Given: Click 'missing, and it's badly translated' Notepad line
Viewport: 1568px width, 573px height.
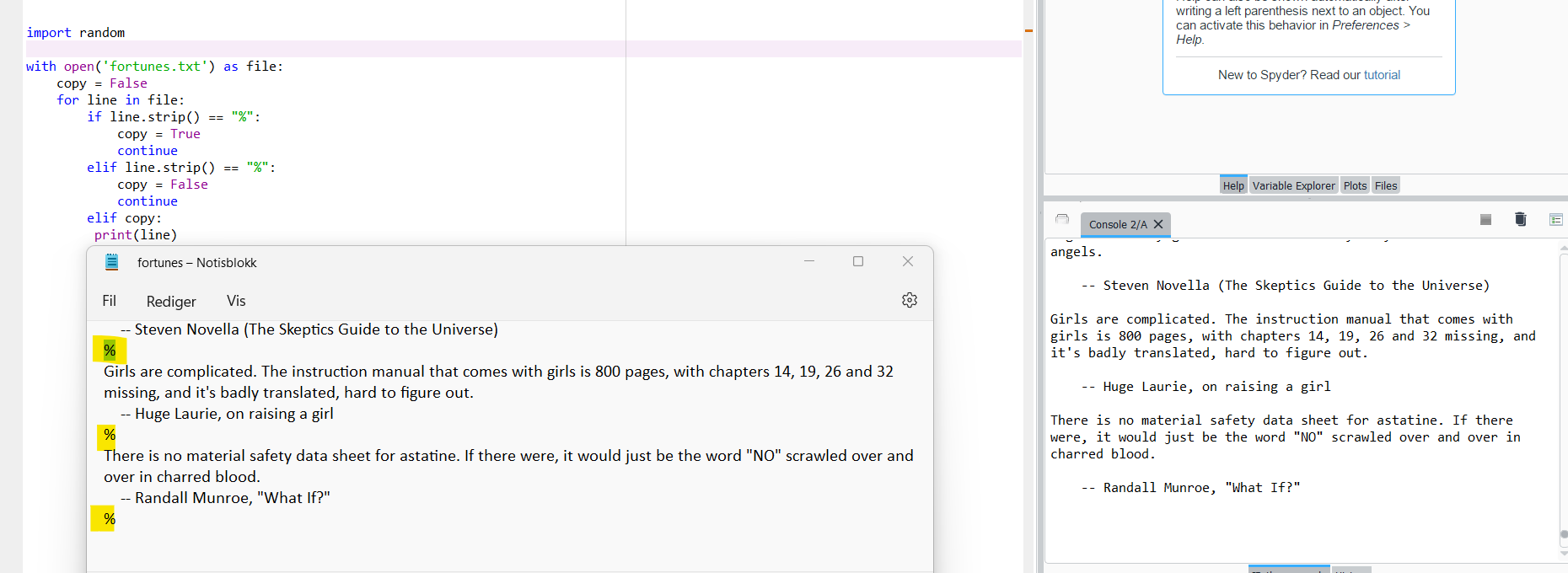Looking at the screenshot, I should 288,393.
